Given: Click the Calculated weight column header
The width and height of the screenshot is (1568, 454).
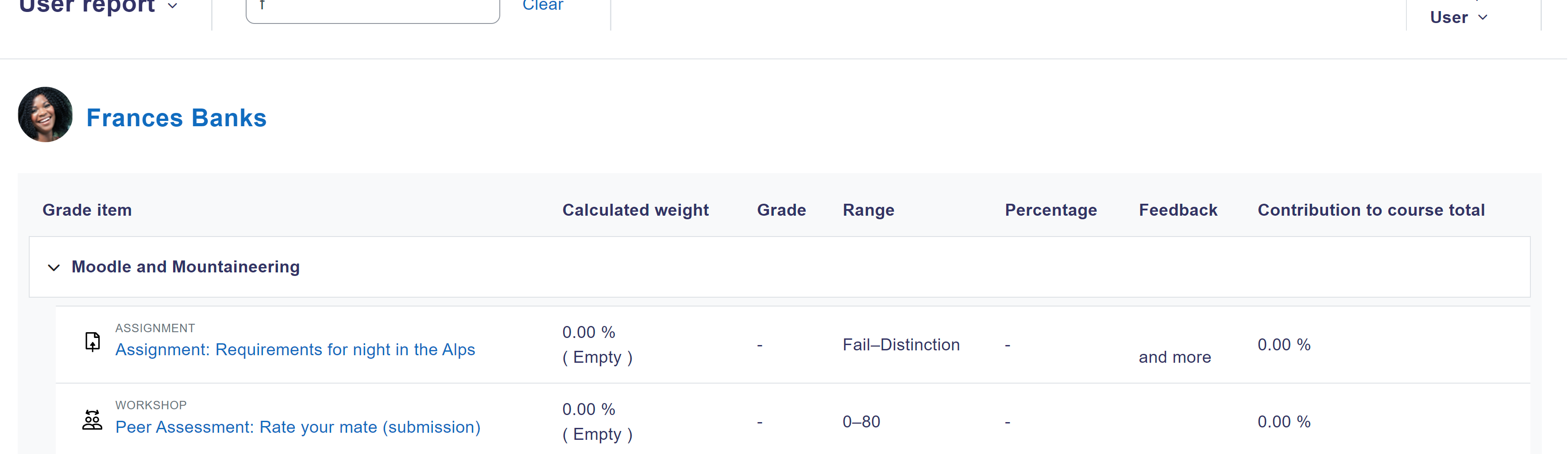Looking at the screenshot, I should coord(636,210).
